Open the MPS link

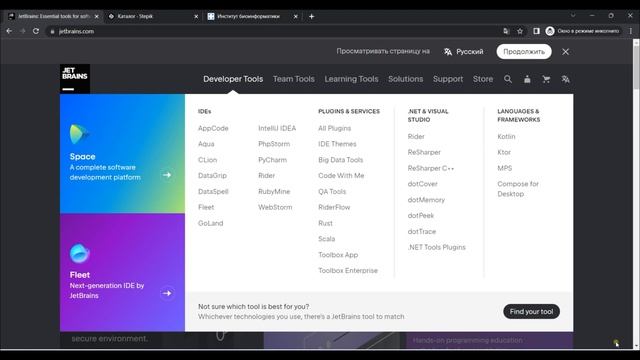tap(504, 168)
